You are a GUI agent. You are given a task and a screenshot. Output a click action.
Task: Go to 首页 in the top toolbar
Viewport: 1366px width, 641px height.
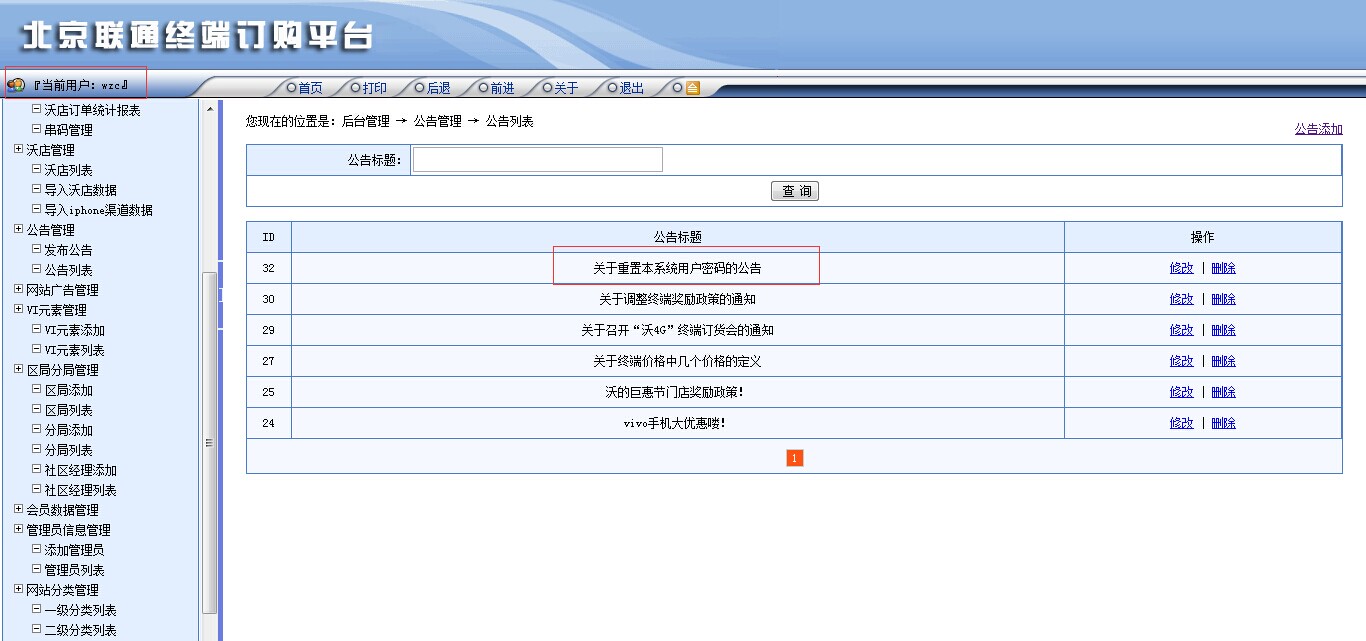(x=310, y=88)
